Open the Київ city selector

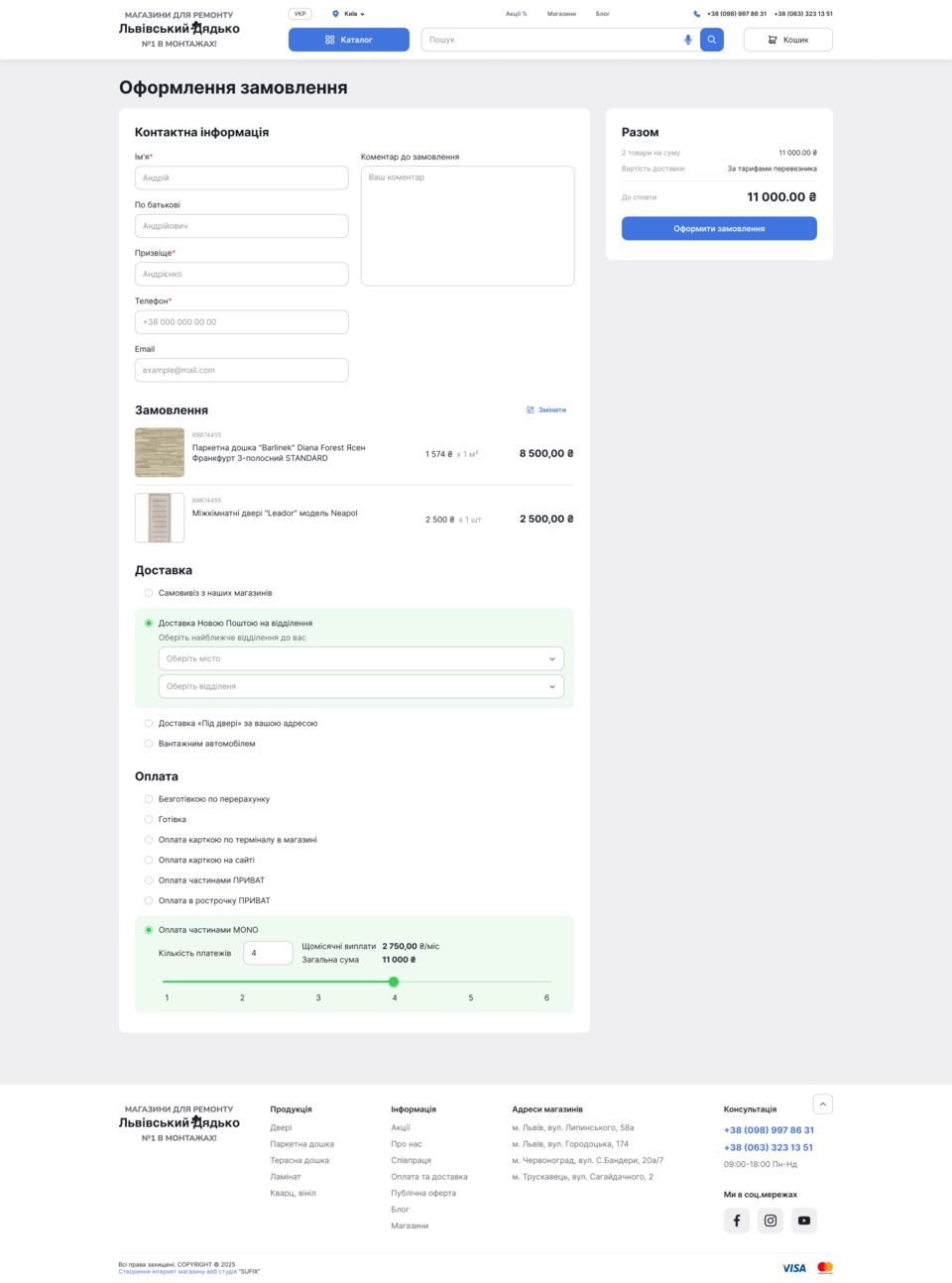point(348,14)
